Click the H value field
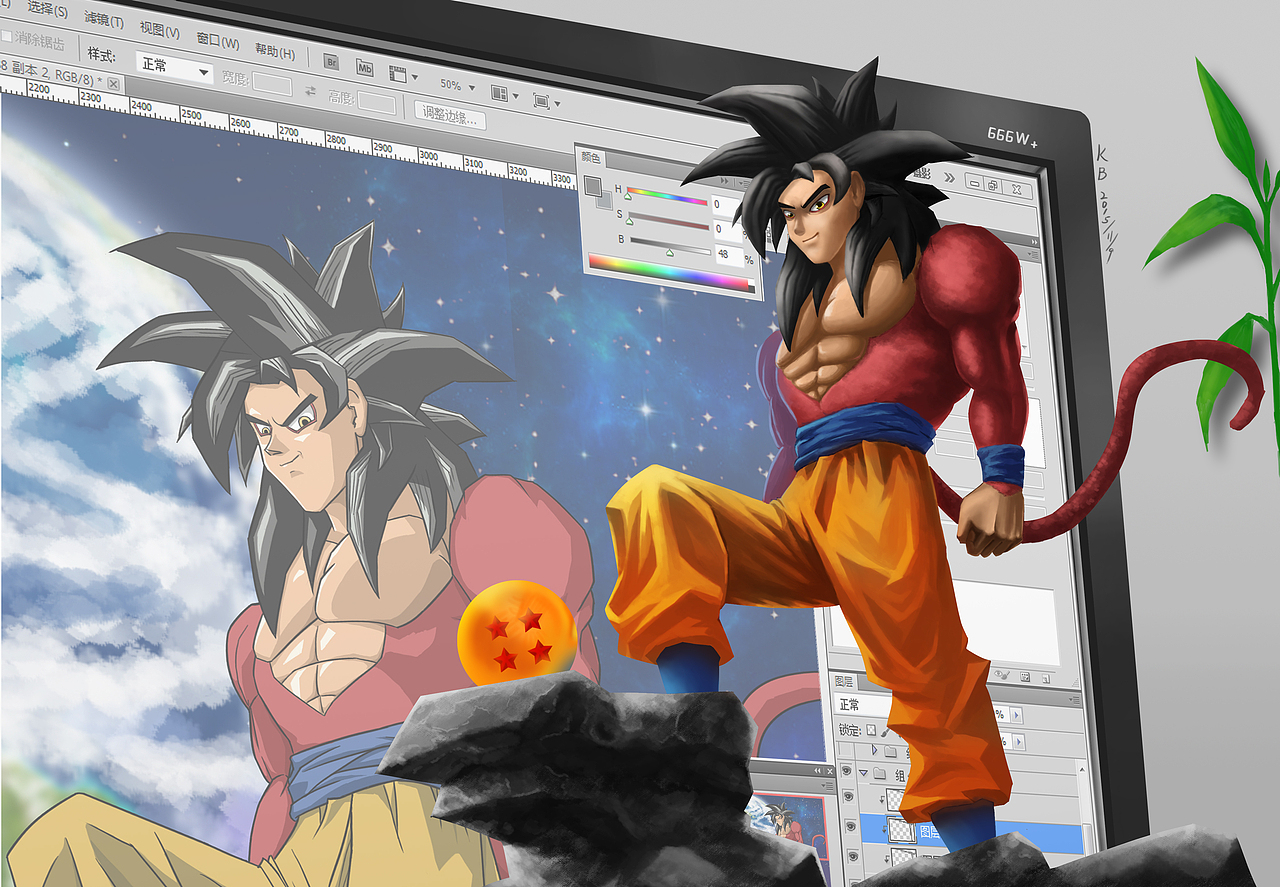Viewport: 1280px width, 887px height. pyautogui.click(x=726, y=204)
